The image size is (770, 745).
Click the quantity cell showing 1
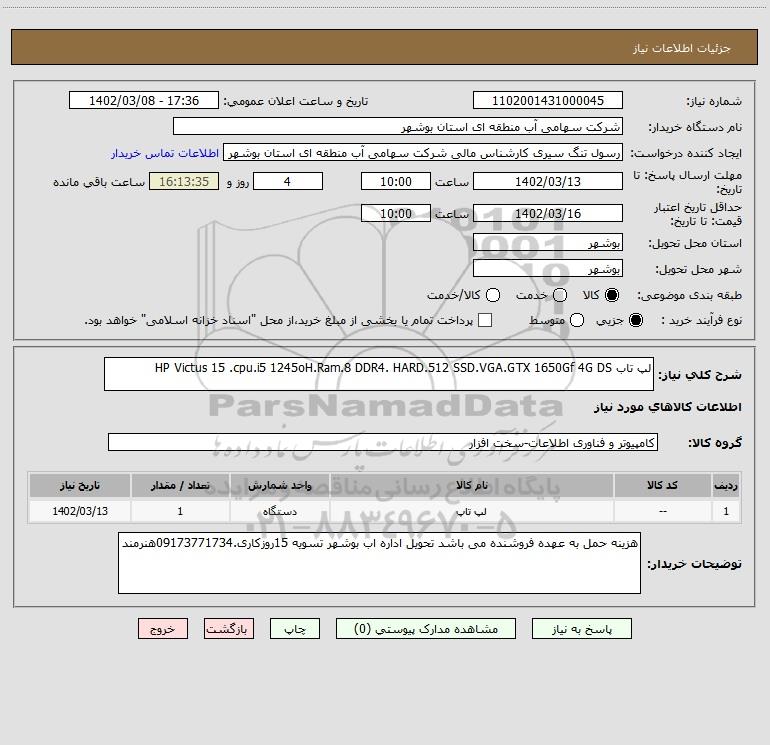click(x=180, y=511)
